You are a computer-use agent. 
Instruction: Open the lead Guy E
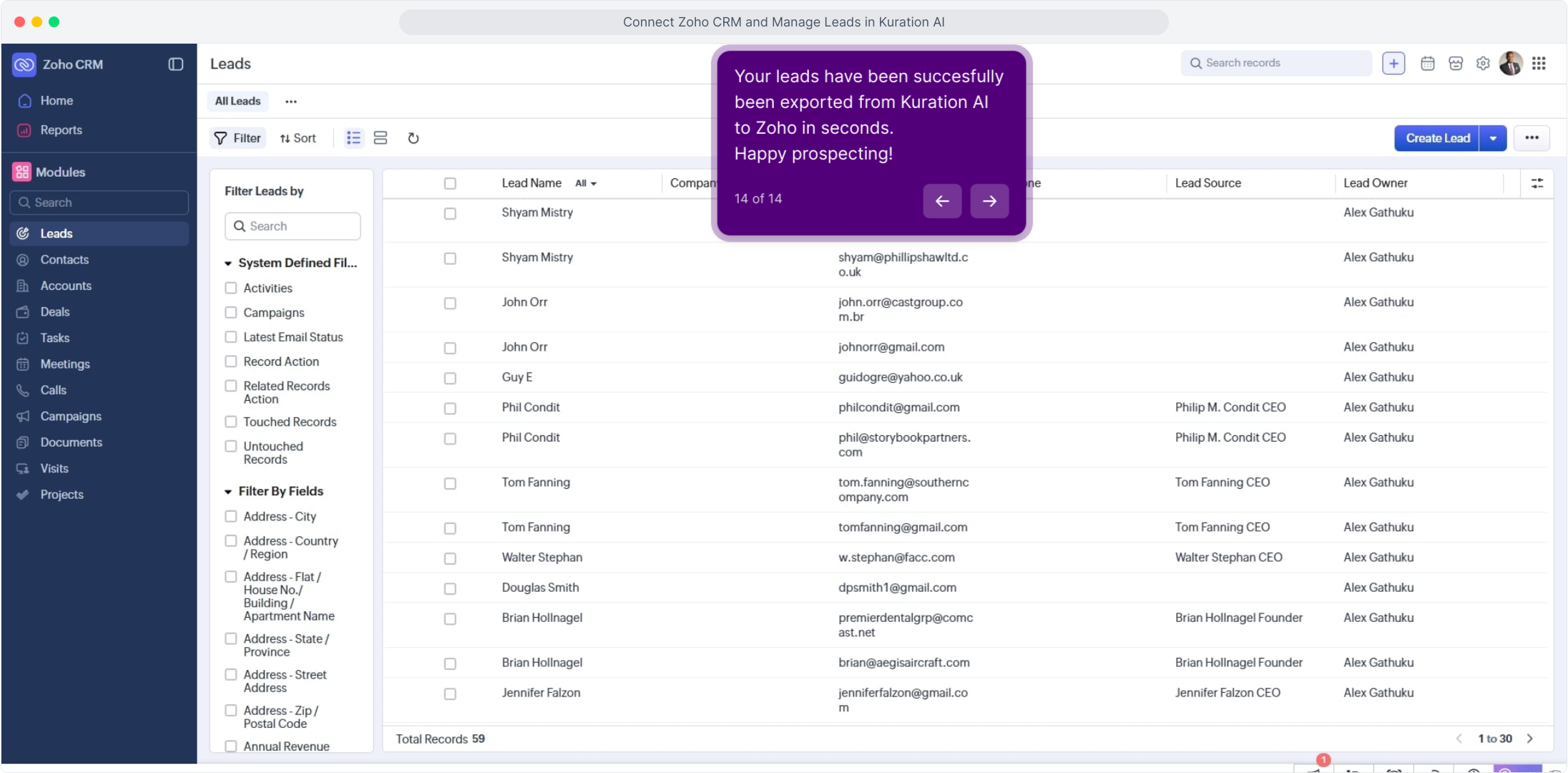point(517,377)
